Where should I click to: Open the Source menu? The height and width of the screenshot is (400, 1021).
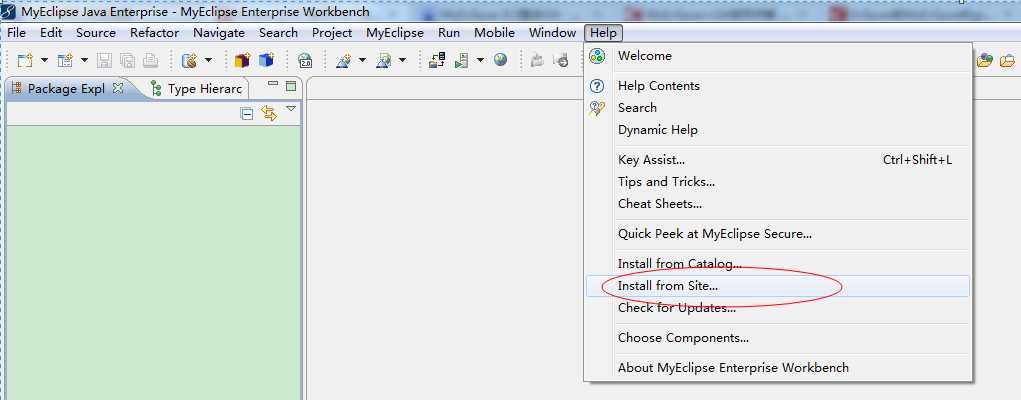[x=96, y=33]
